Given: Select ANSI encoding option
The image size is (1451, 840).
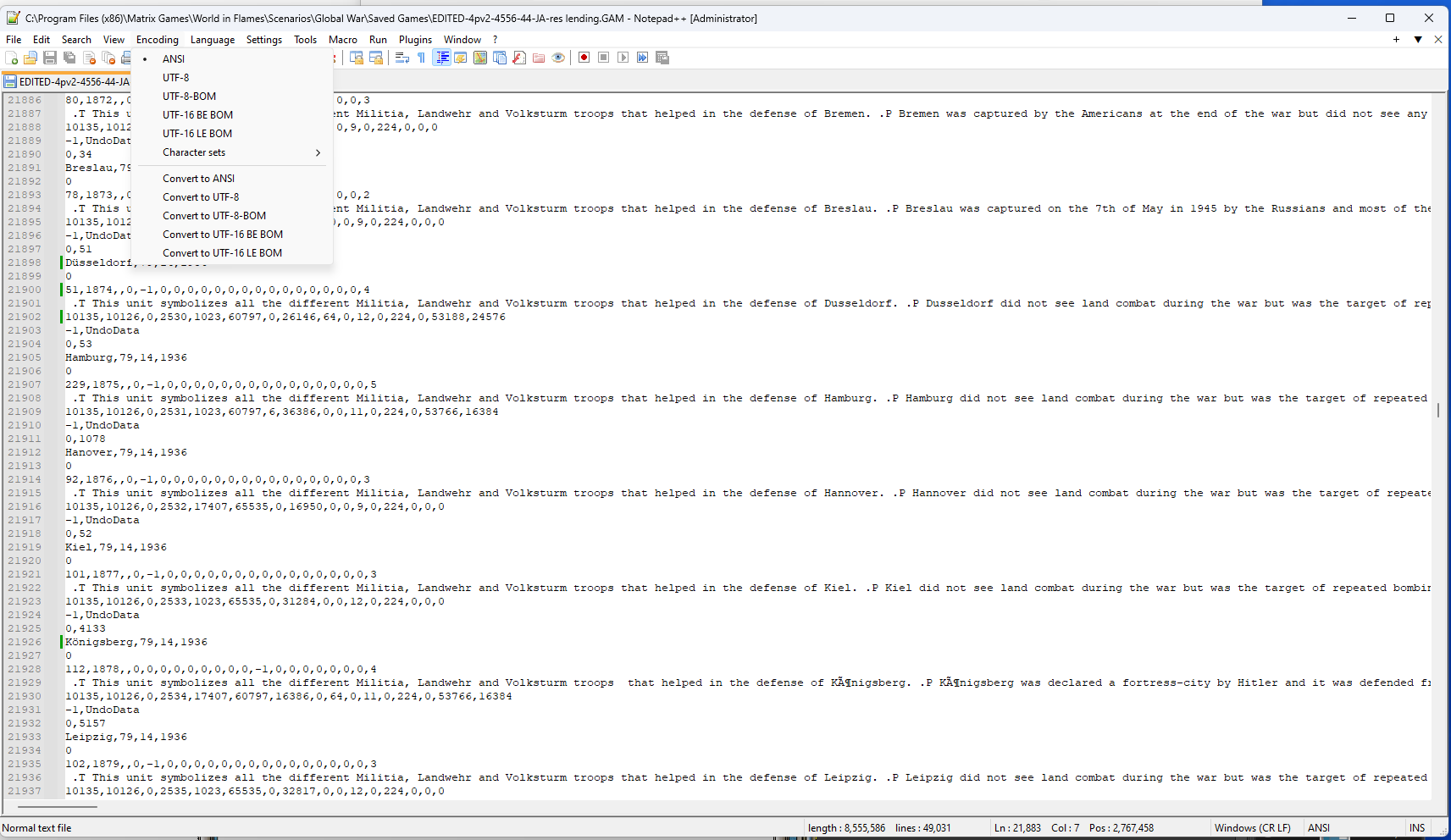Looking at the screenshot, I should coord(232,59).
